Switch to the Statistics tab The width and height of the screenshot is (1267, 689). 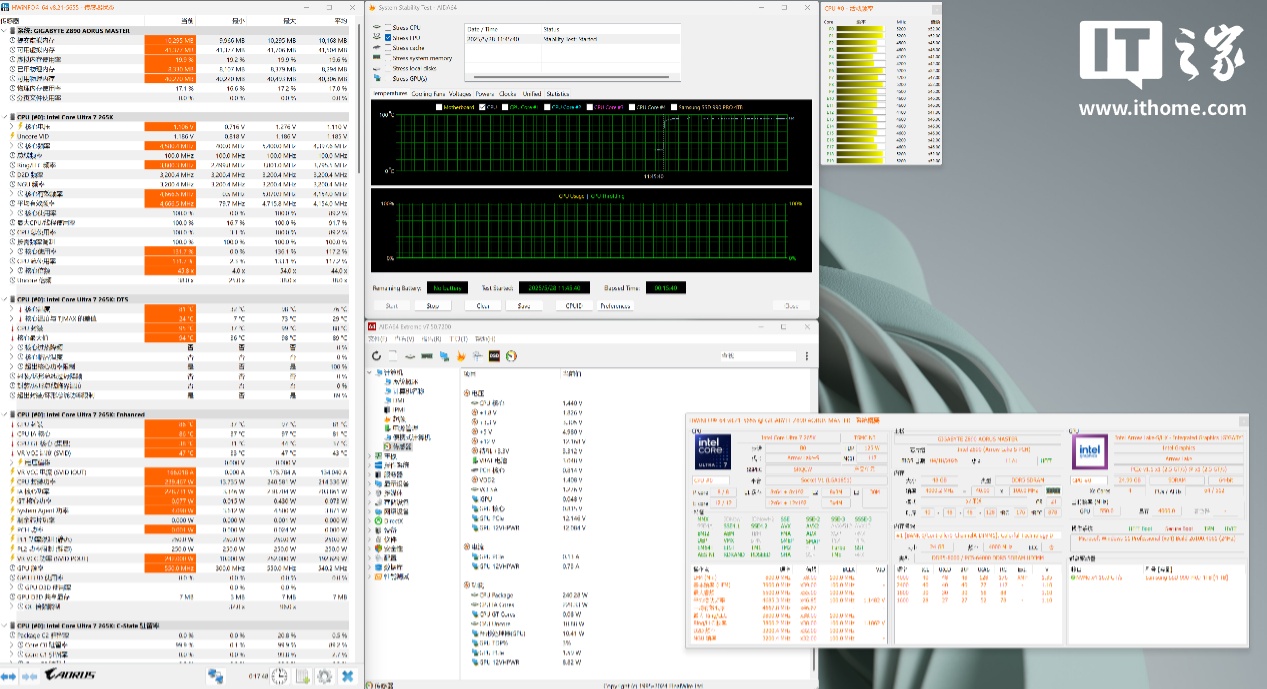[558, 94]
